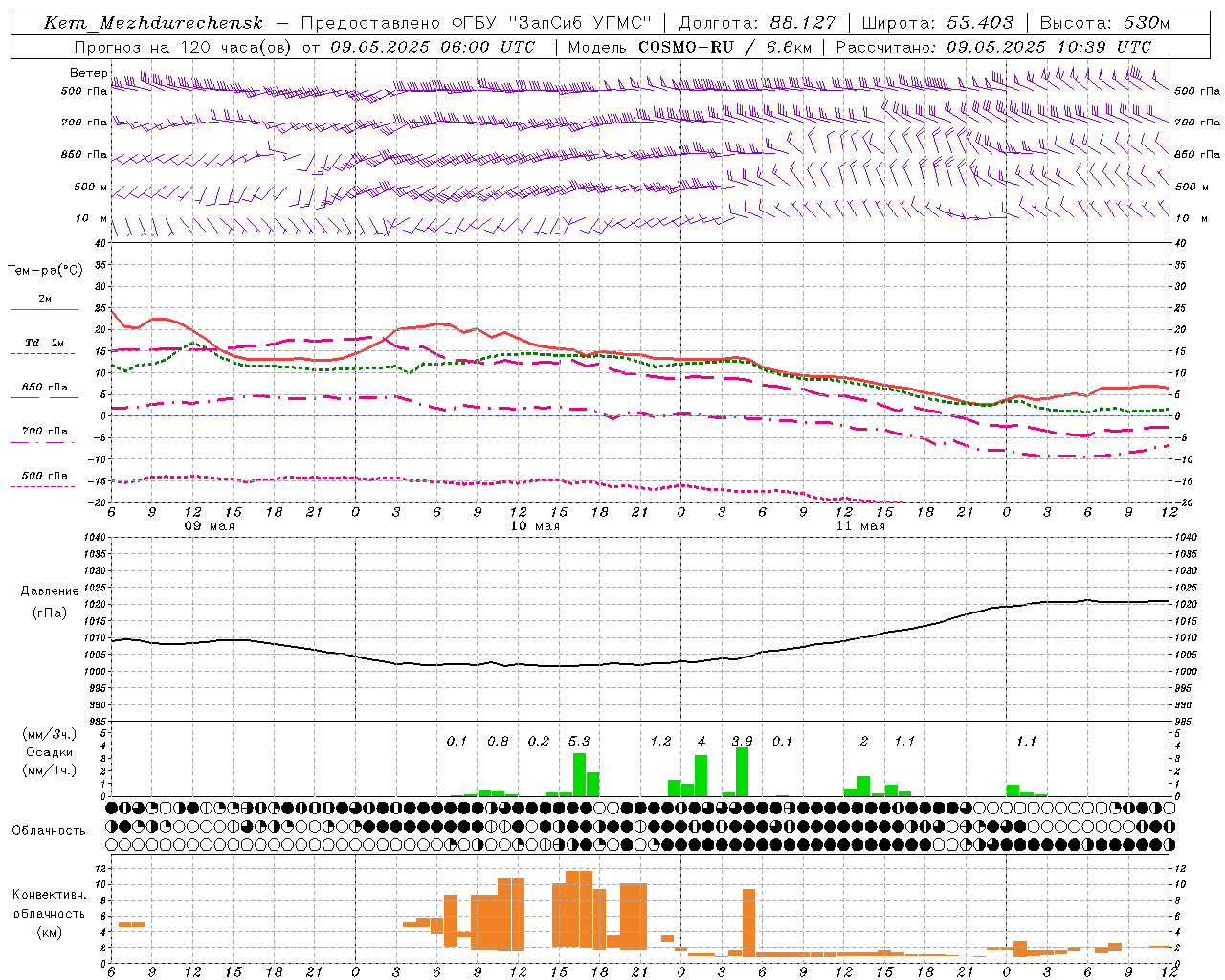Click the '10 мая' date label
This screenshot has height=980, width=1225.
[x=534, y=525]
